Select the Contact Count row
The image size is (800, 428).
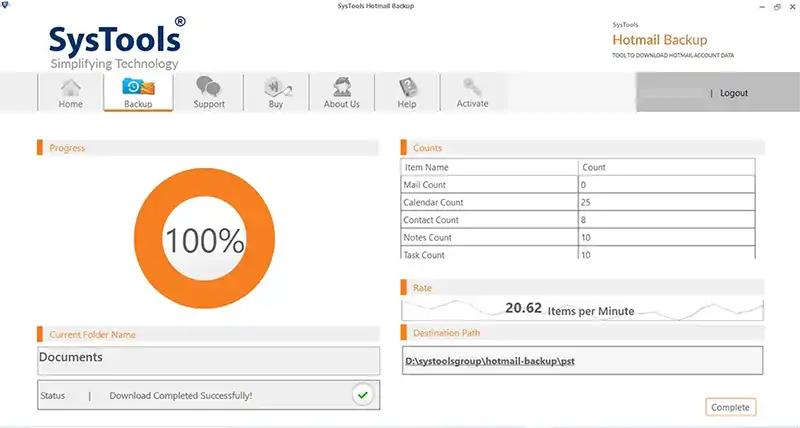578,220
